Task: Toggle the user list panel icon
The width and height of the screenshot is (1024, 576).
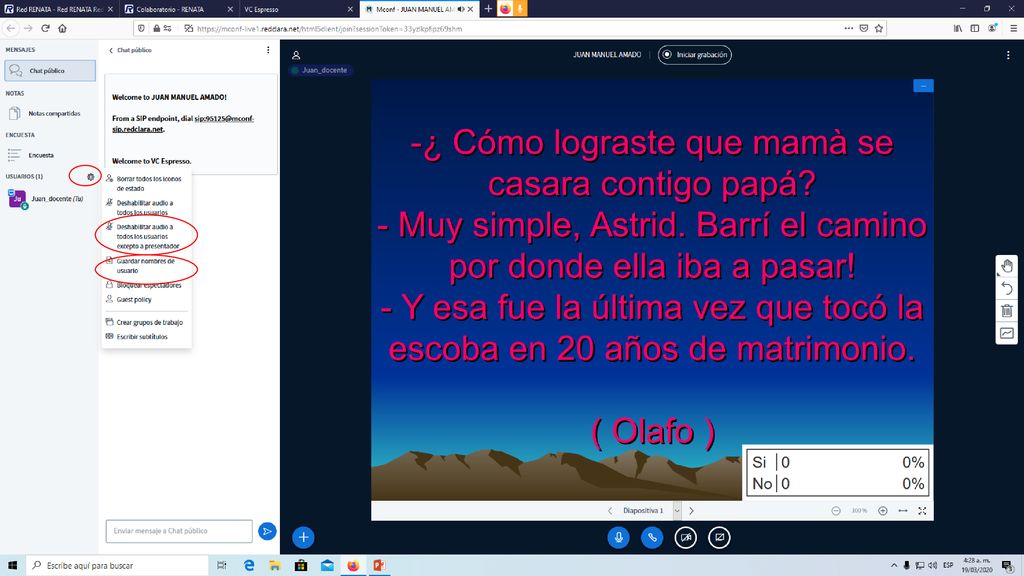Action: pyautogui.click(x=296, y=55)
